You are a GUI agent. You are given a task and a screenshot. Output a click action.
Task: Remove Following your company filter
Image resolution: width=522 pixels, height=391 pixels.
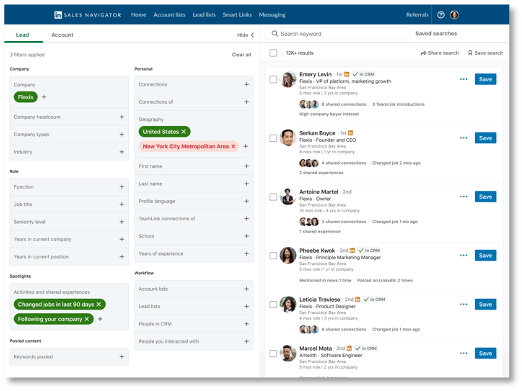(x=87, y=319)
